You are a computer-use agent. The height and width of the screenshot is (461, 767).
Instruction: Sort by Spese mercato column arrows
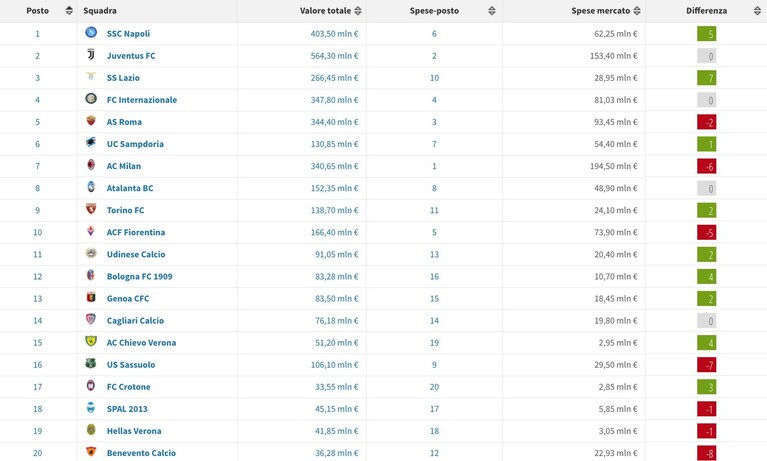[x=637, y=11]
